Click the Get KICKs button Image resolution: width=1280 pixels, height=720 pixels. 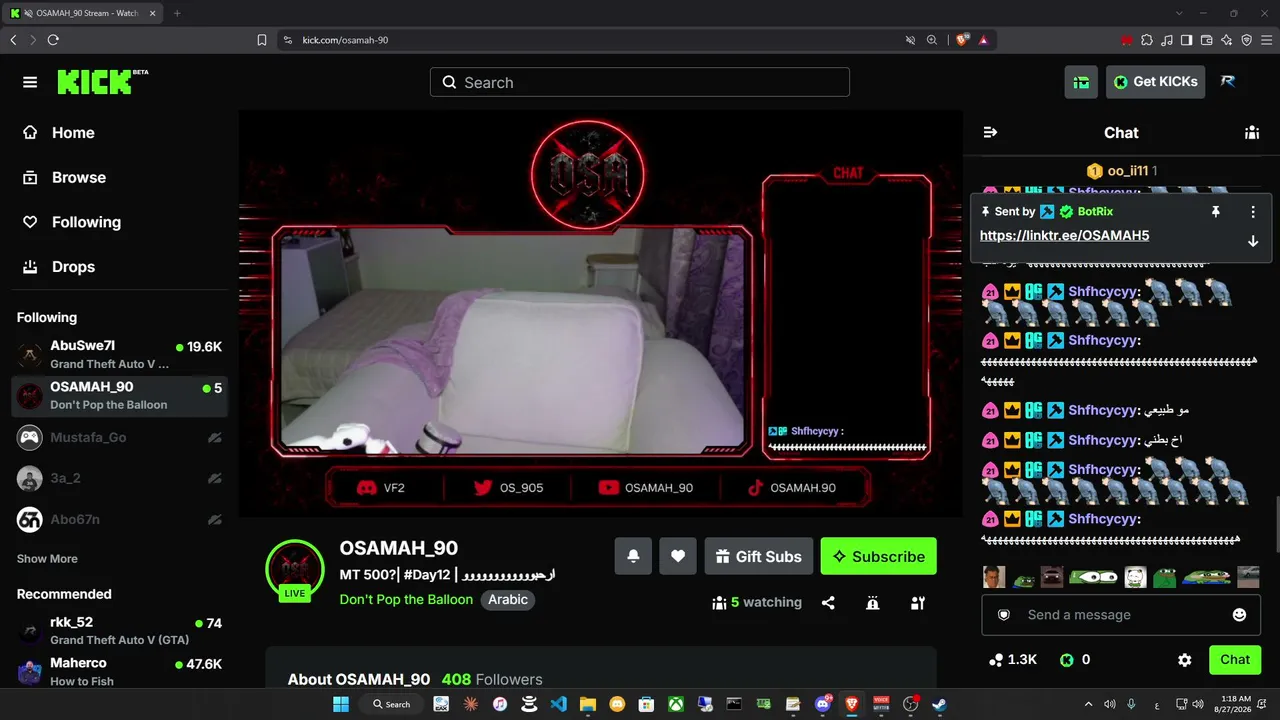click(1155, 82)
